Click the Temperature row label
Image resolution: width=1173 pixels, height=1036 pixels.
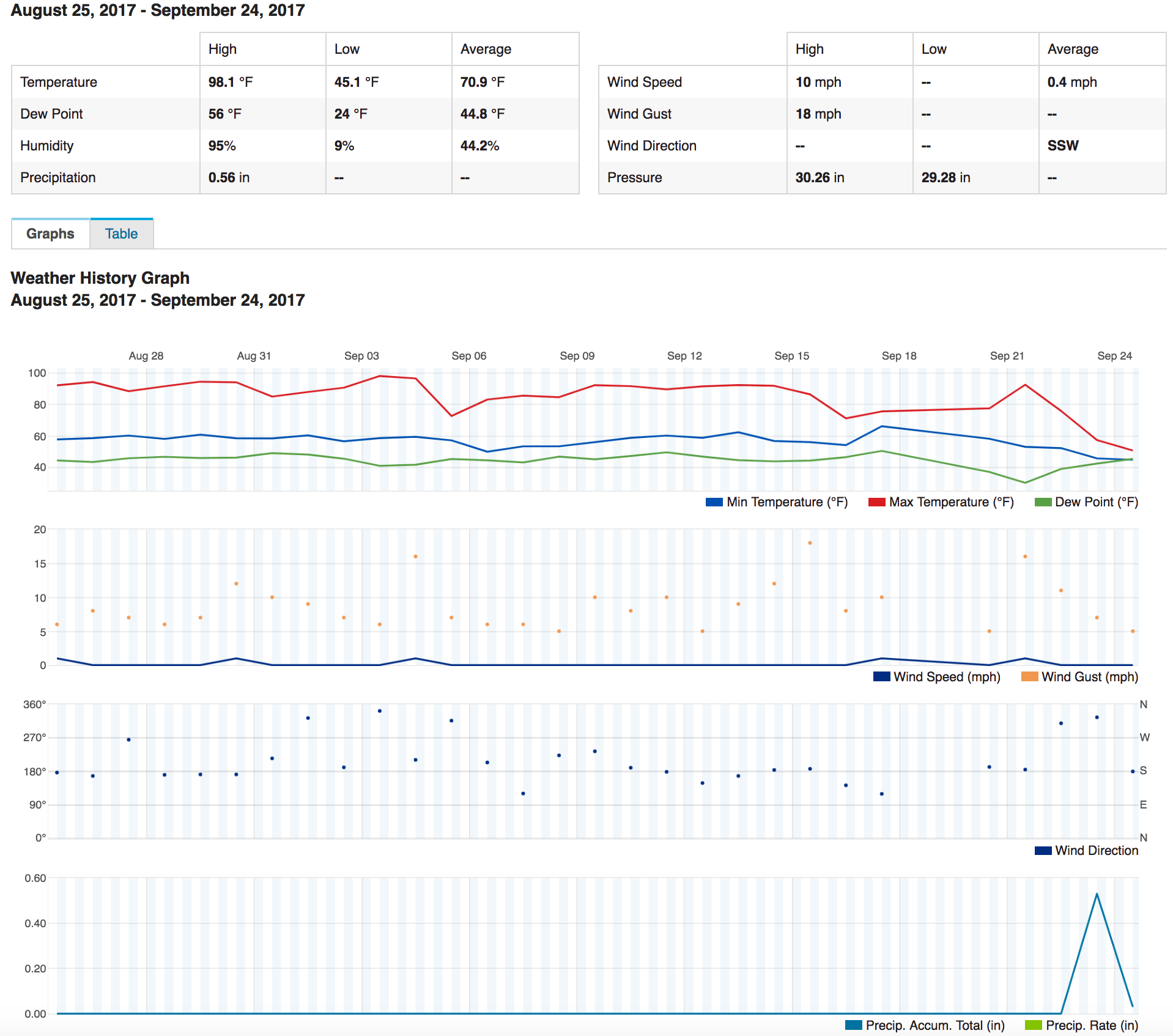59,82
